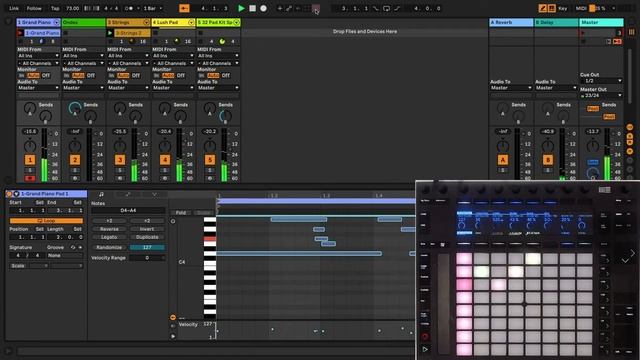Click the Follow button
The height and width of the screenshot is (360, 640).
pyautogui.click(x=34, y=8)
